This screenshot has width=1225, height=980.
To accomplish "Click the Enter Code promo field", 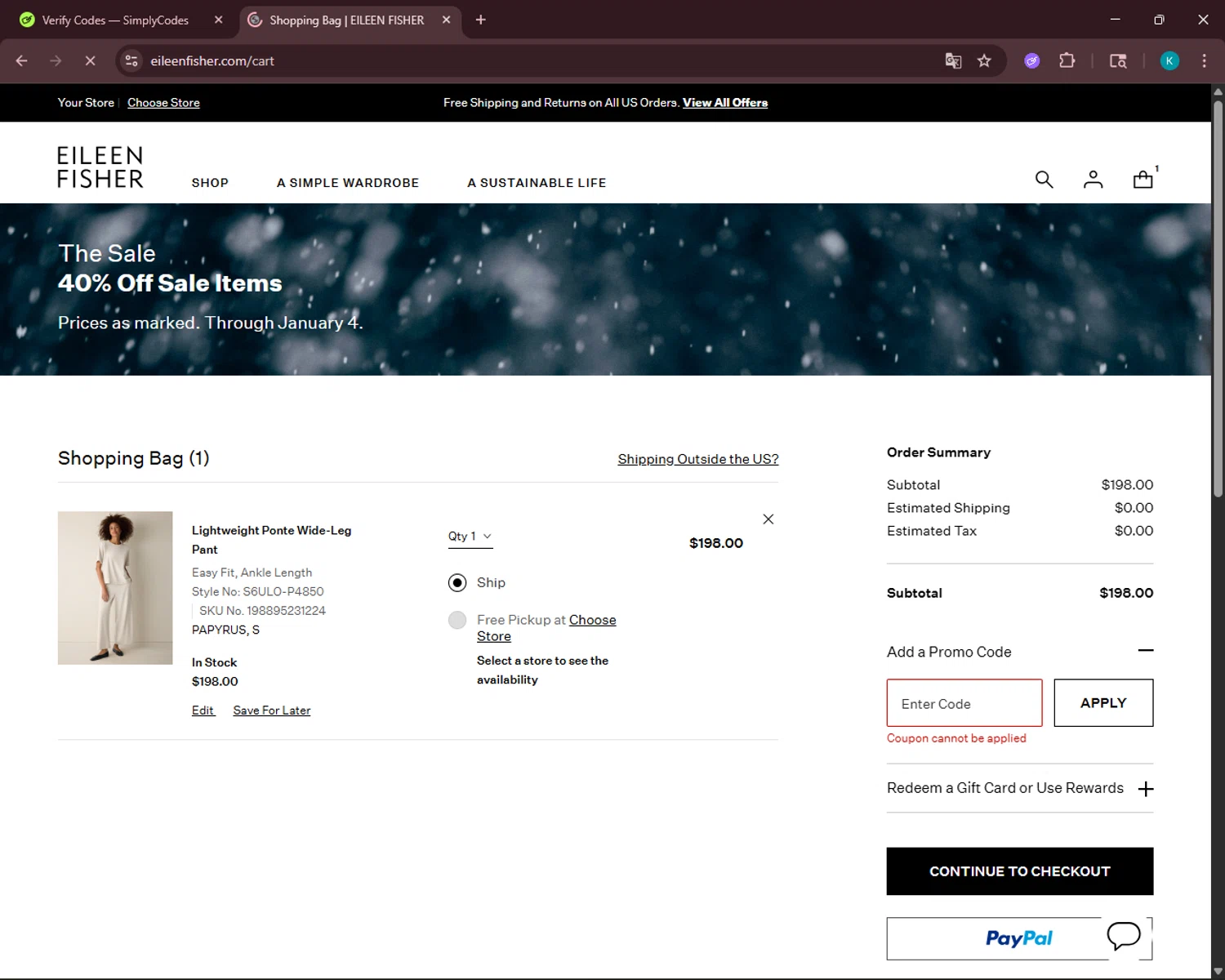I will pyautogui.click(x=964, y=703).
